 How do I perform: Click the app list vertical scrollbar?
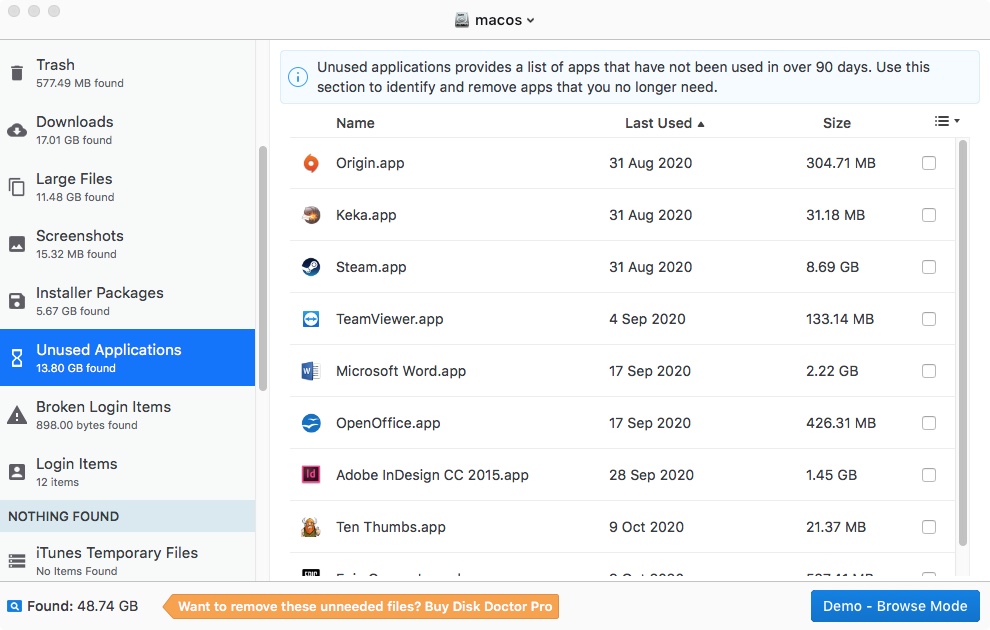click(x=963, y=343)
